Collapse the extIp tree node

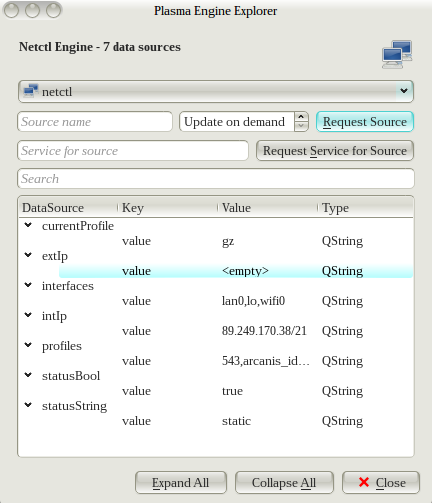[28, 255]
